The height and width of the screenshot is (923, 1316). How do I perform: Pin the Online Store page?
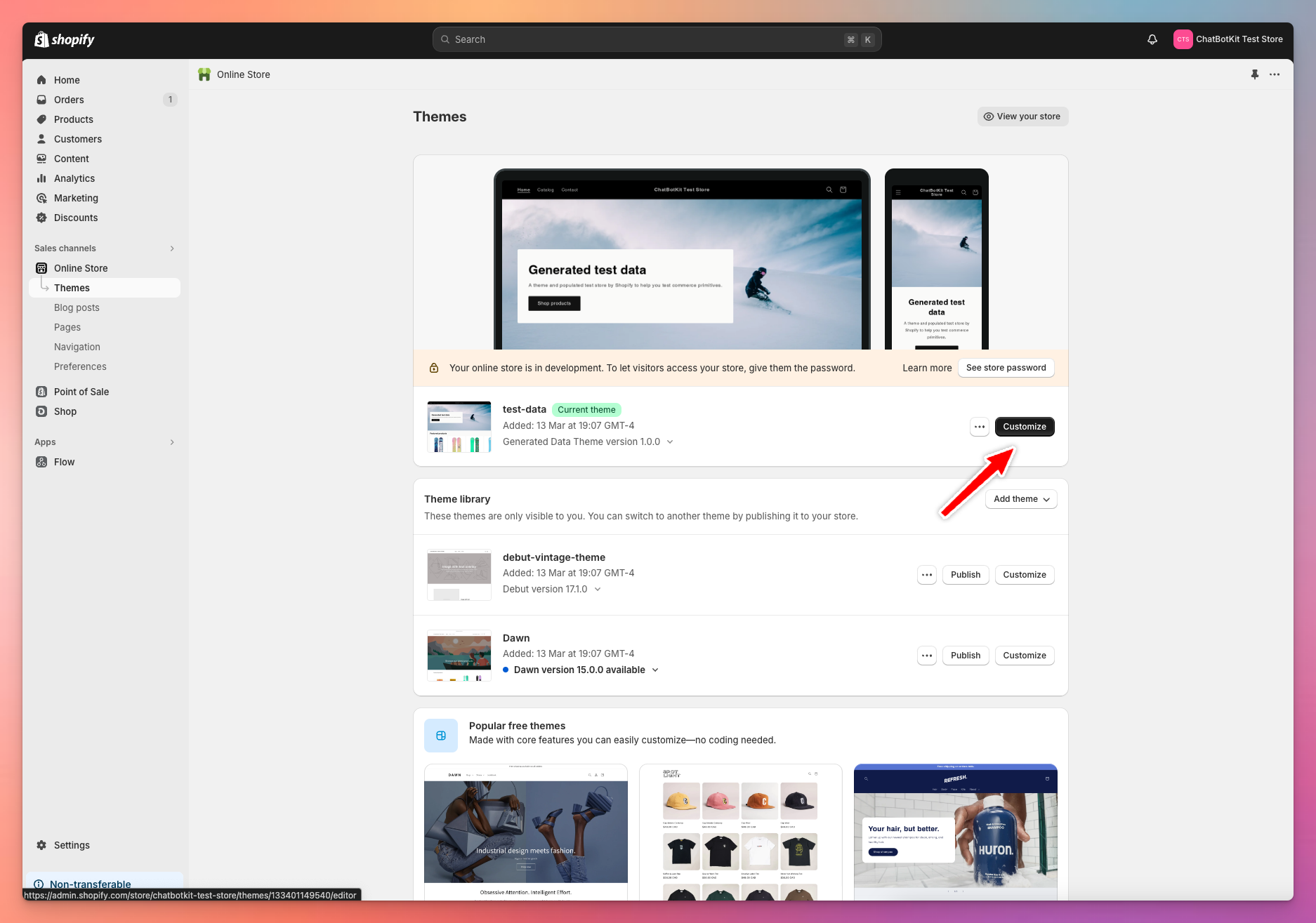pyautogui.click(x=1254, y=74)
